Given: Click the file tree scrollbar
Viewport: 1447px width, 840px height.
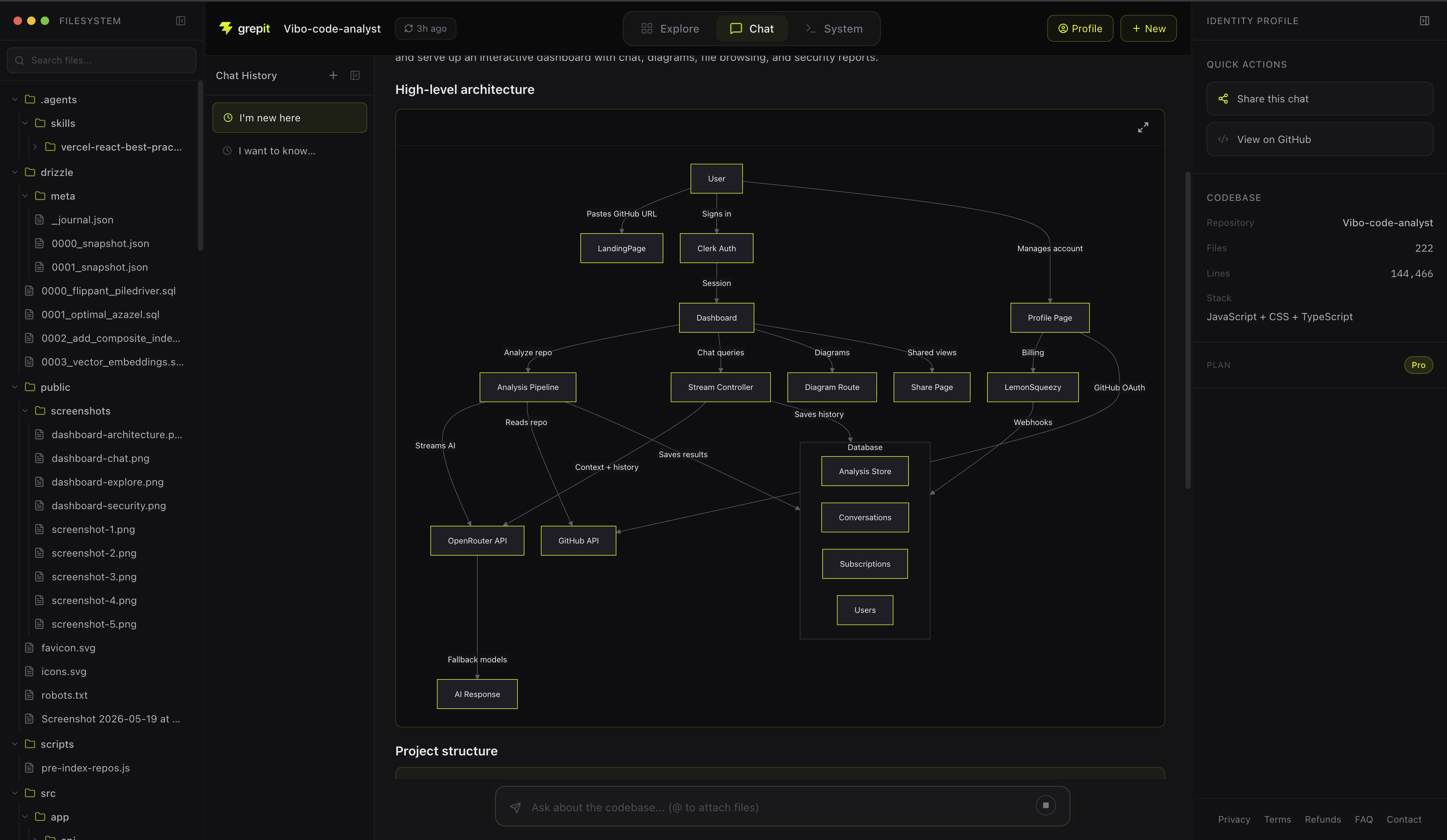Looking at the screenshot, I should 200,166.
